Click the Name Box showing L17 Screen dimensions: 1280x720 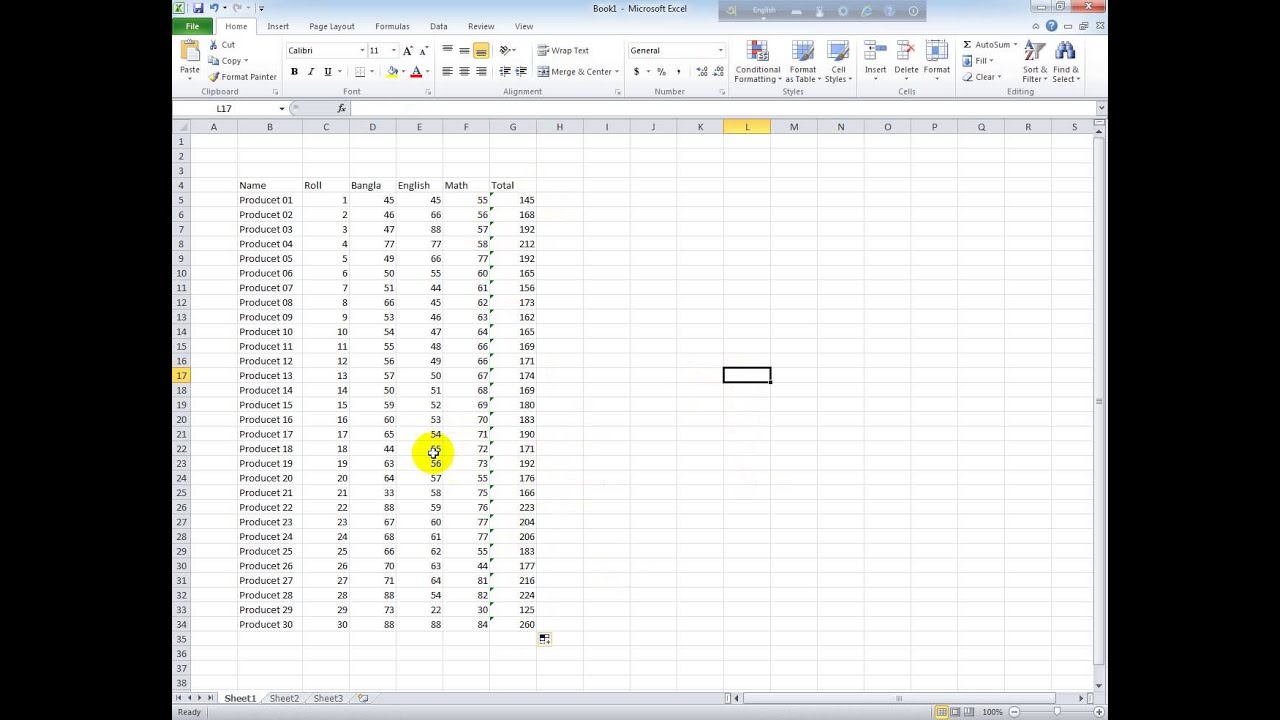(x=225, y=108)
